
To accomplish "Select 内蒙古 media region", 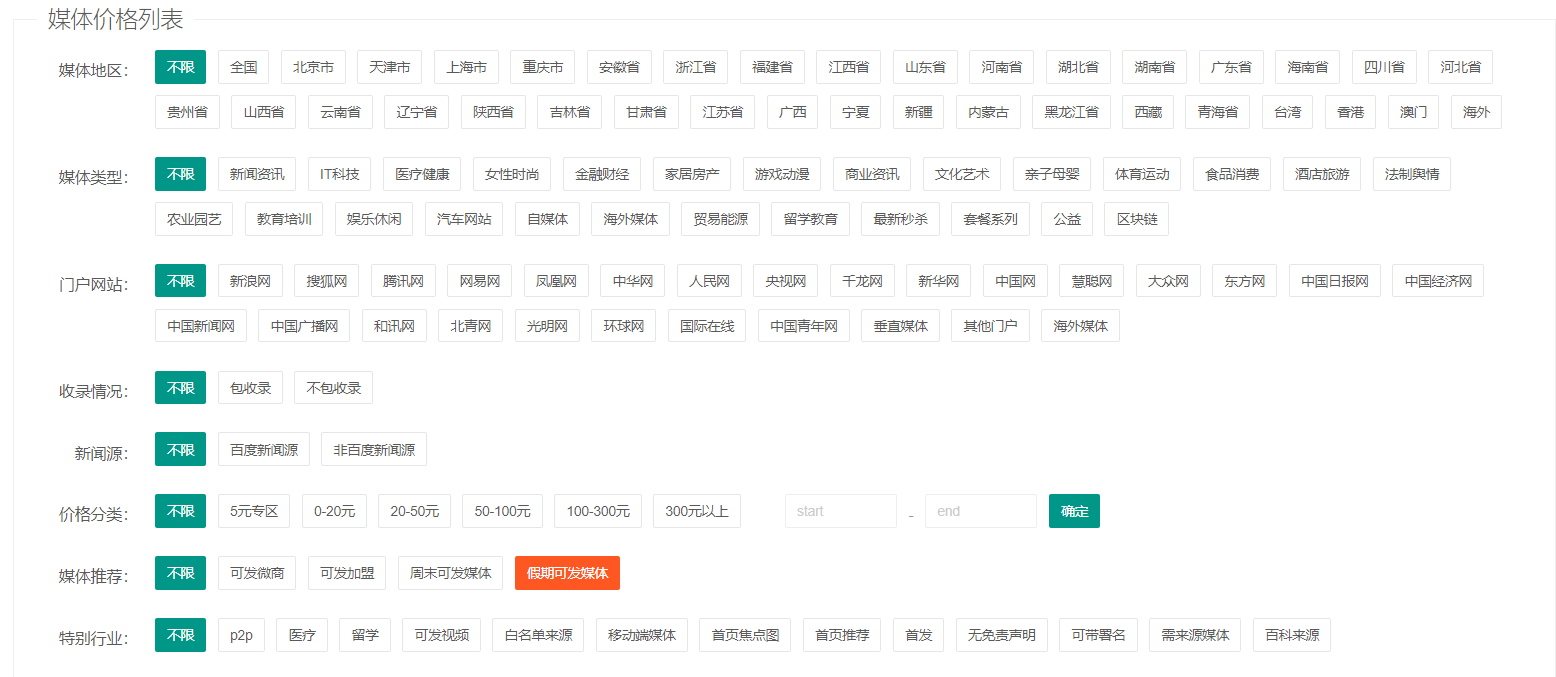I will 988,112.
